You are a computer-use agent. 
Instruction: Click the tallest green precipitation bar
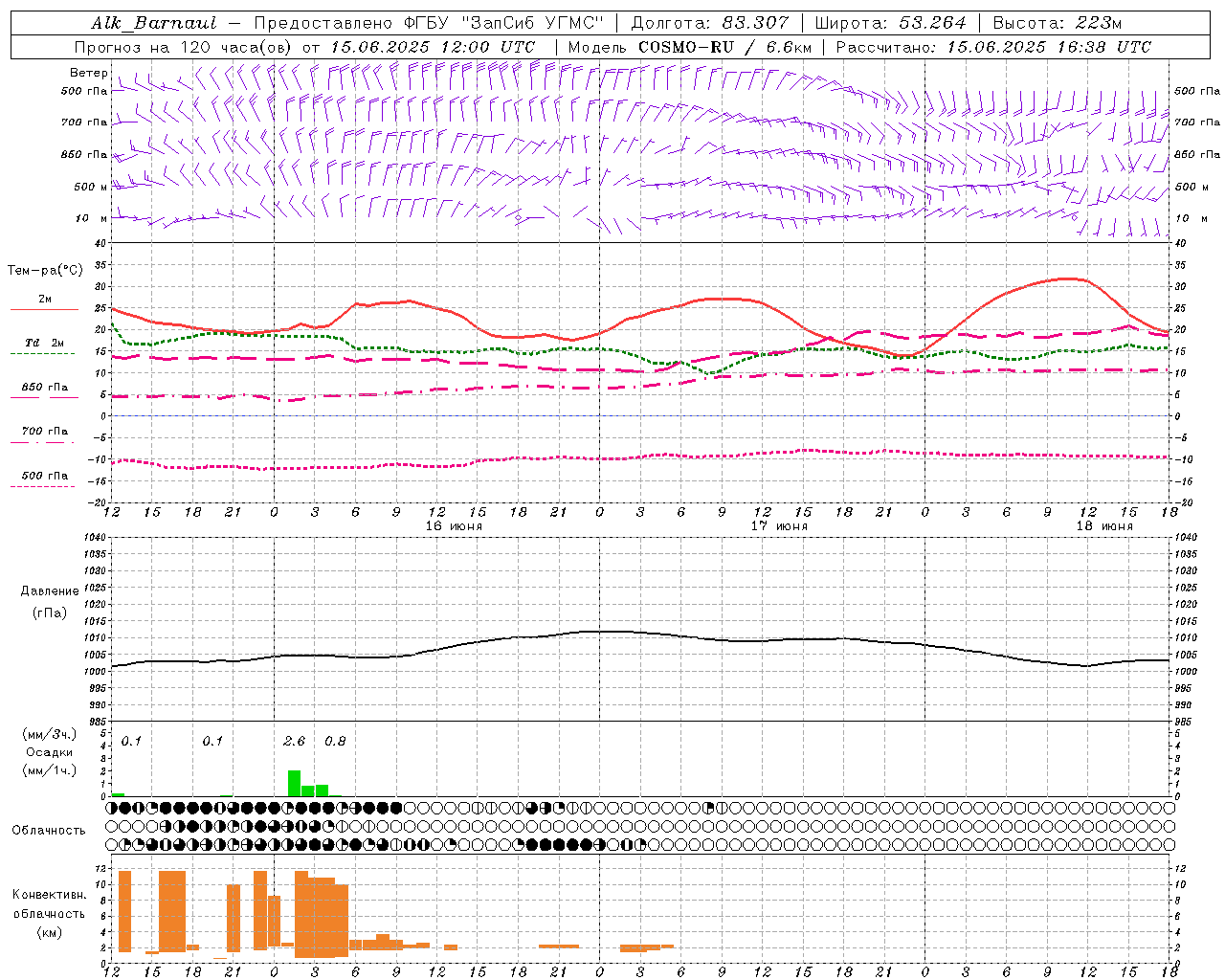pyautogui.click(x=294, y=783)
